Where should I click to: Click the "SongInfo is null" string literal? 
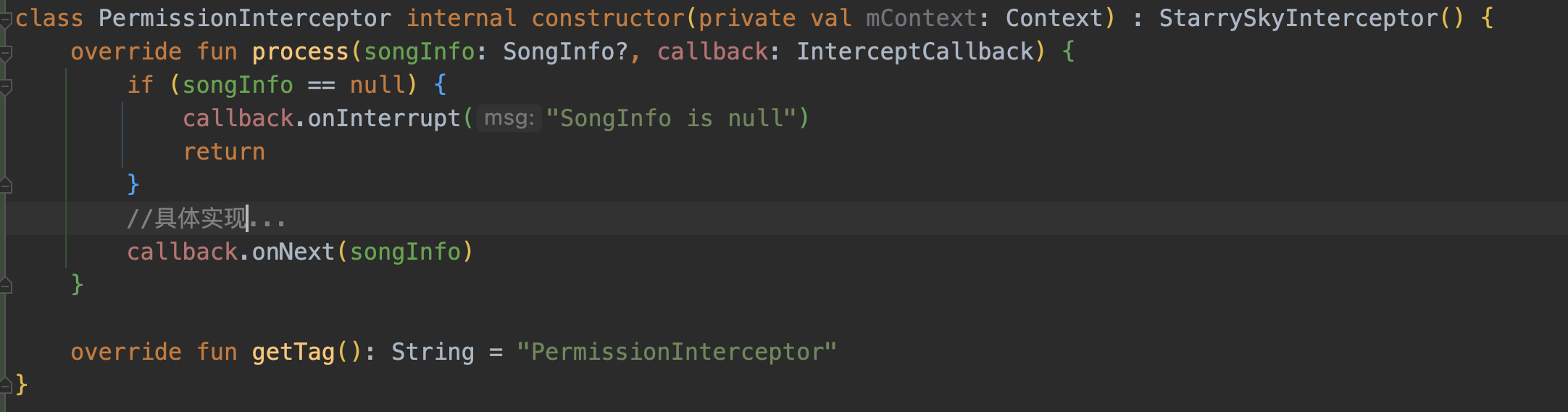pos(671,118)
